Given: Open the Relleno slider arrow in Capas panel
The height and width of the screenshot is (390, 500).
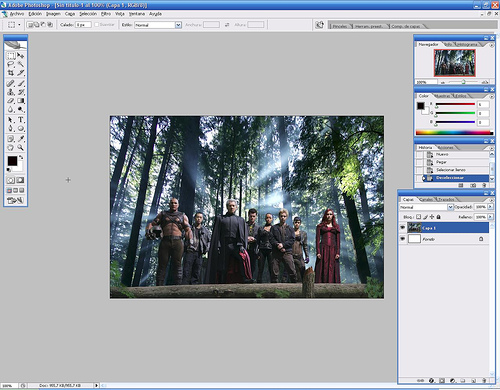Looking at the screenshot, I should [x=490, y=217].
